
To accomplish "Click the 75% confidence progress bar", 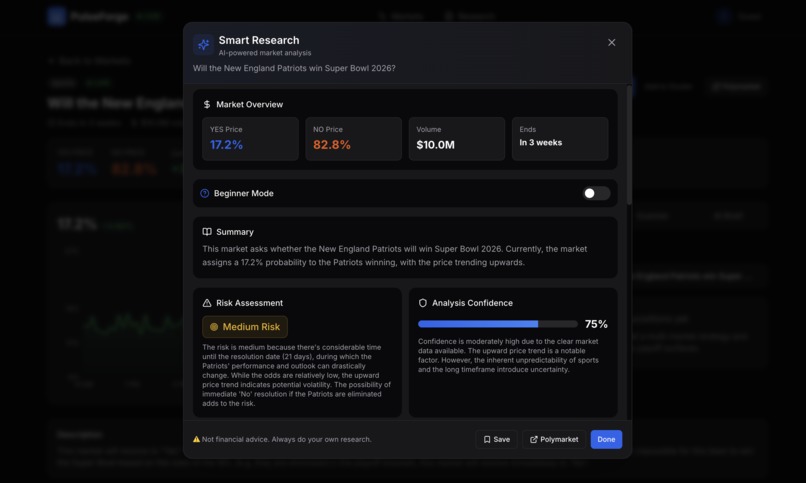I will pyautogui.click(x=498, y=324).
